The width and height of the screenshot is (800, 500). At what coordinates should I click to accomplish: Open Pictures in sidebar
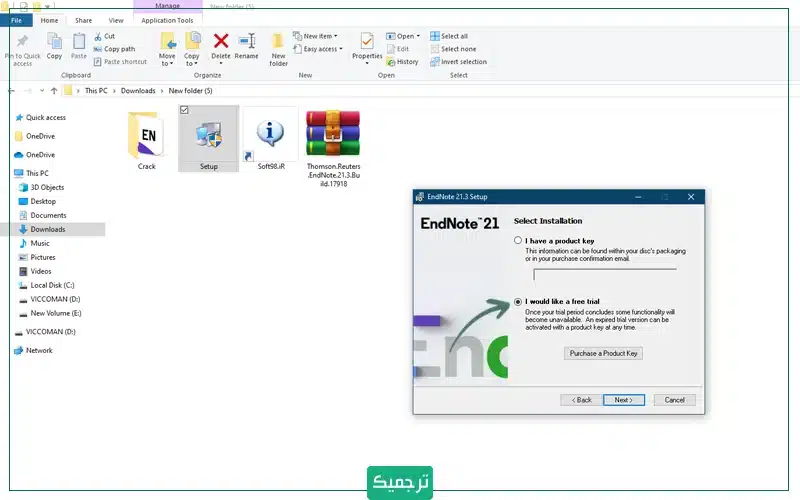(x=37, y=257)
